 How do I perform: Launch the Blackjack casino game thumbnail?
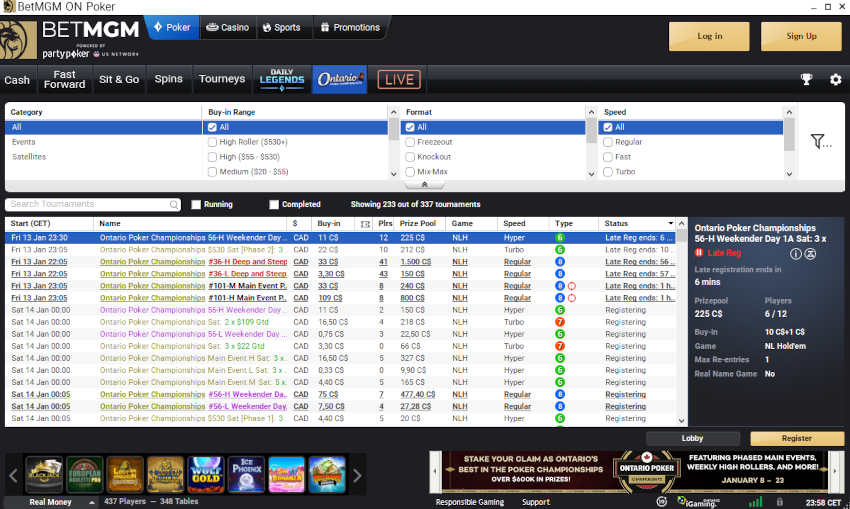(44, 474)
